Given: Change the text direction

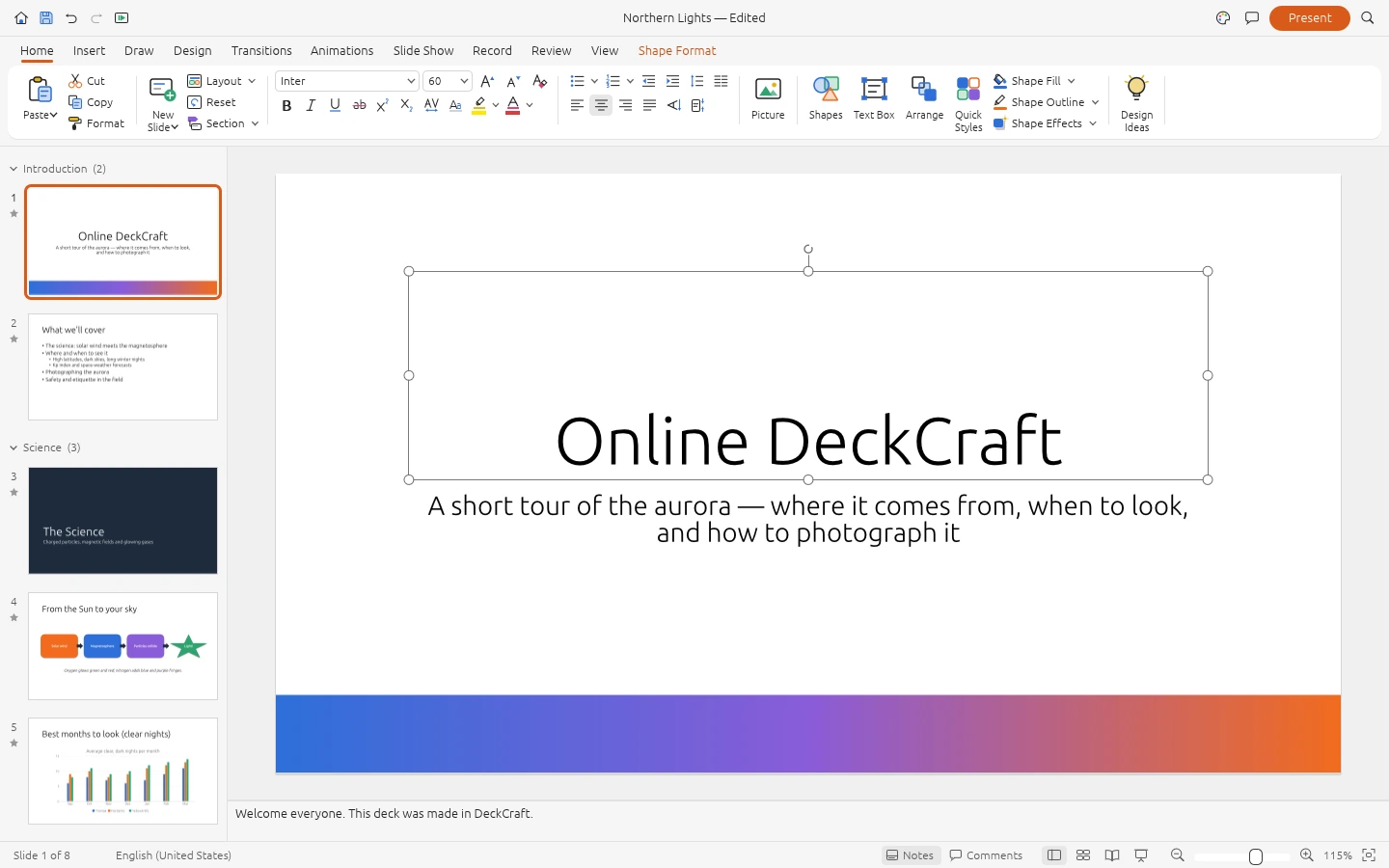Looking at the screenshot, I should (x=673, y=105).
